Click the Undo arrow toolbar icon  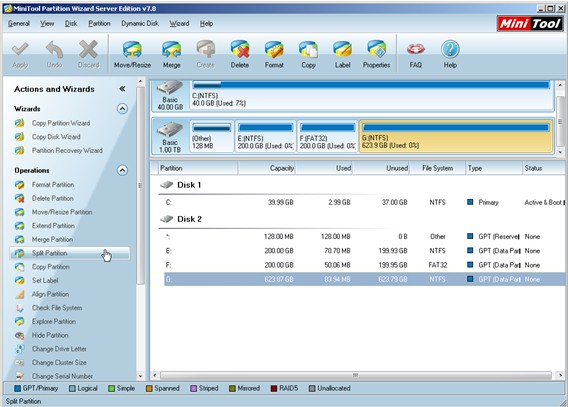(x=54, y=50)
